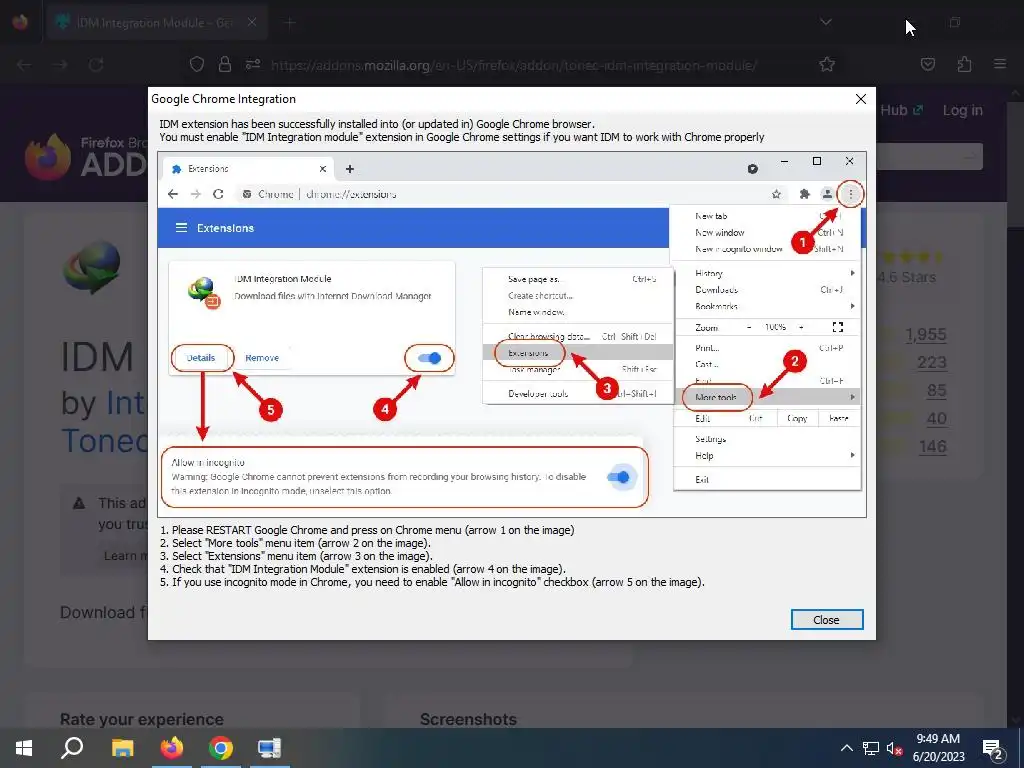Open the 40 two-star reviews link
This screenshot has width=1024, height=768.
[x=936, y=419]
